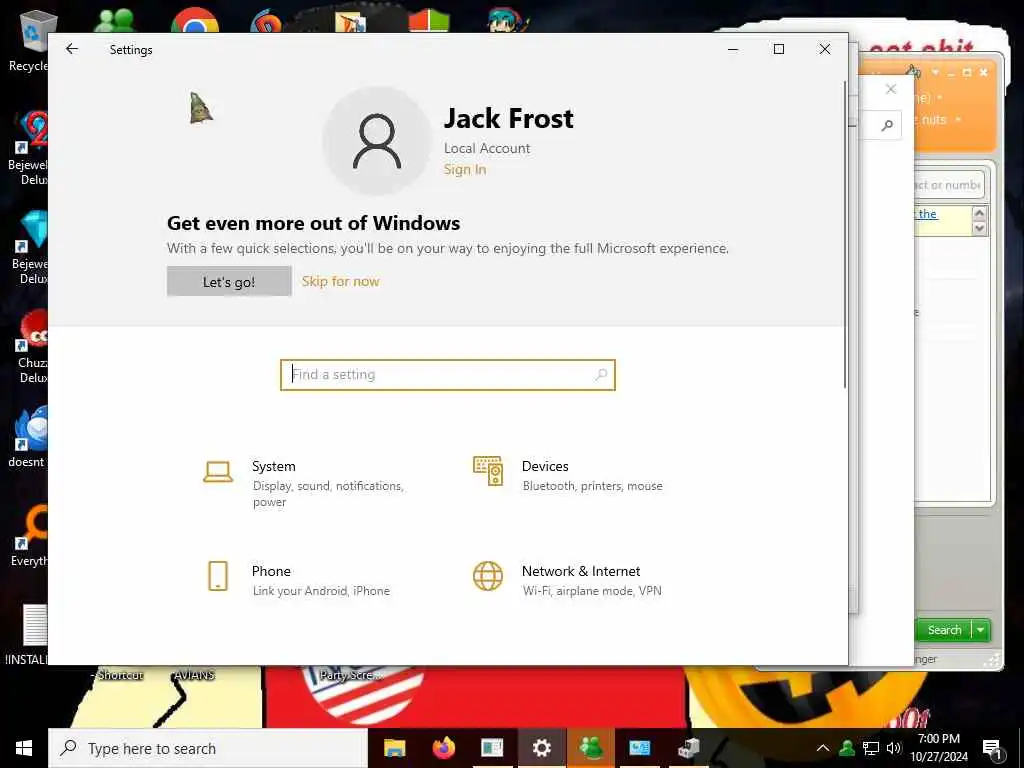Click the magnifier in the background search window
The height and width of the screenshot is (768, 1024).
(887, 125)
